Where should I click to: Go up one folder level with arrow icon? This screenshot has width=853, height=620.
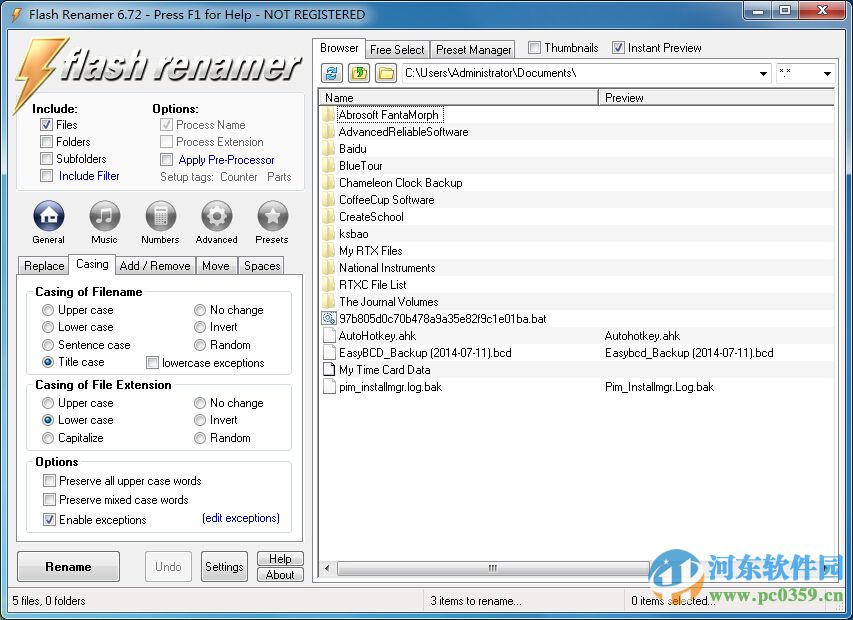pos(358,72)
